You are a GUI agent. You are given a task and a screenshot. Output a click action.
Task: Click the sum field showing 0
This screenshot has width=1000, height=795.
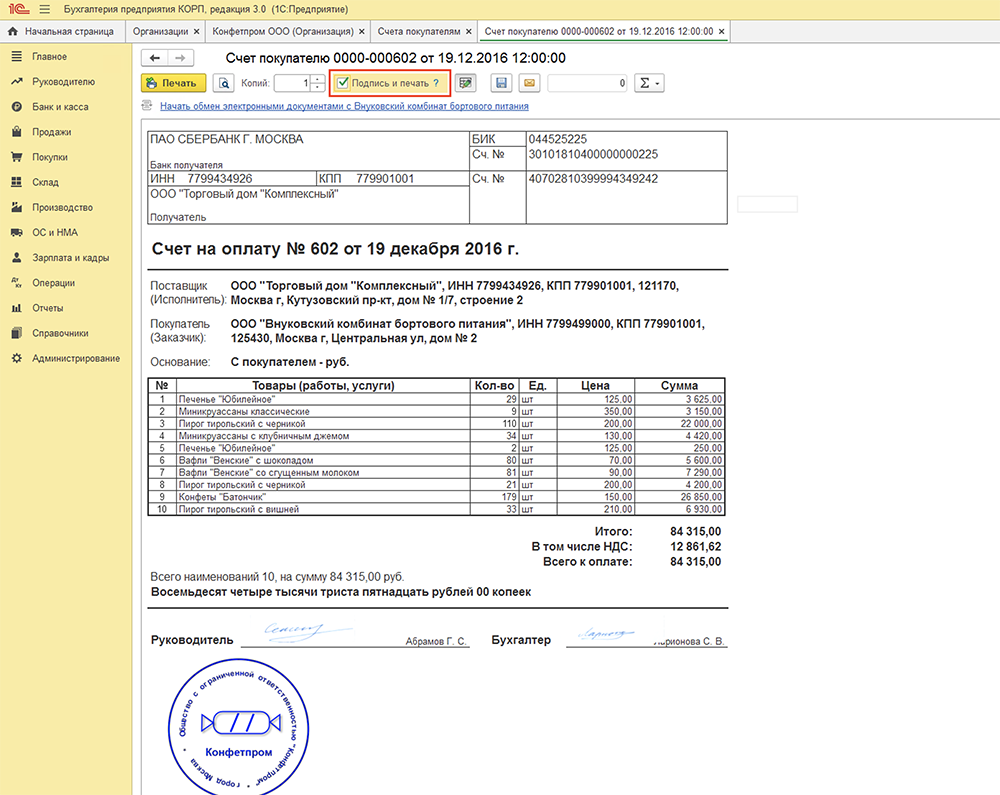pyautogui.click(x=588, y=83)
